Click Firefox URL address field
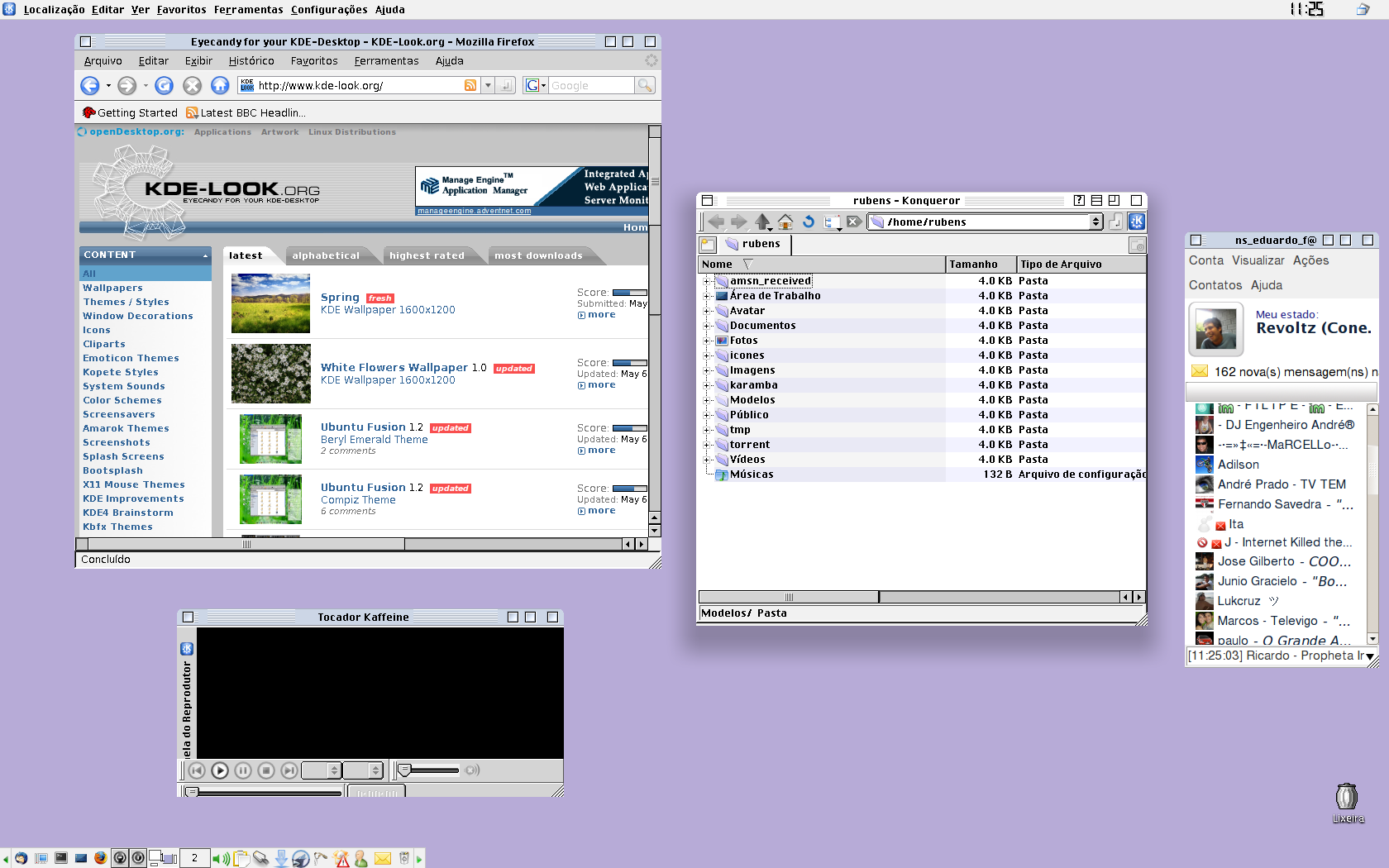This screenshot has height=868, width=1389. (x=360, y=85)
